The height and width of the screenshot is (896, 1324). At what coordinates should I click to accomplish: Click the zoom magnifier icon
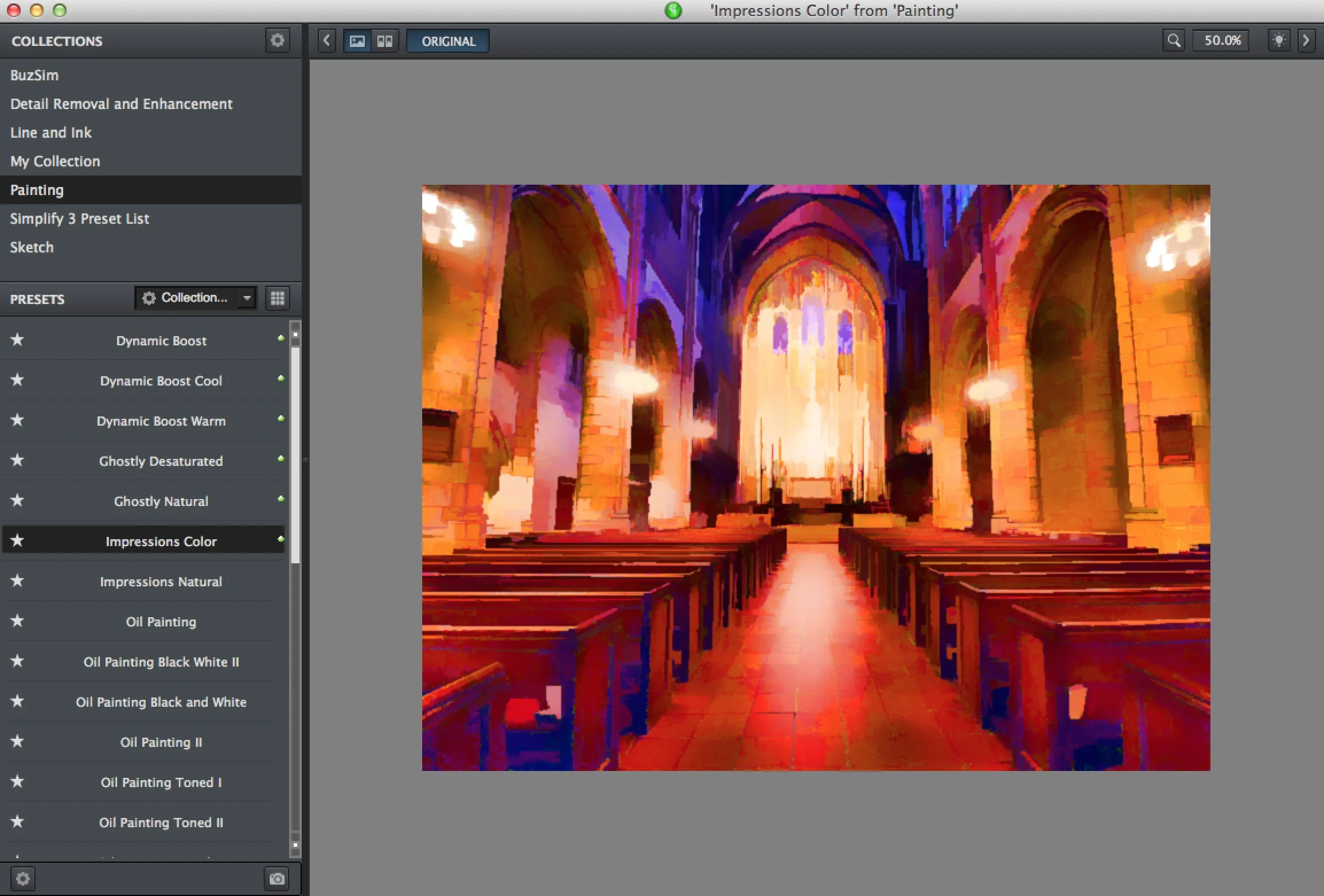pyautogui.click(x=1174, y=41)
